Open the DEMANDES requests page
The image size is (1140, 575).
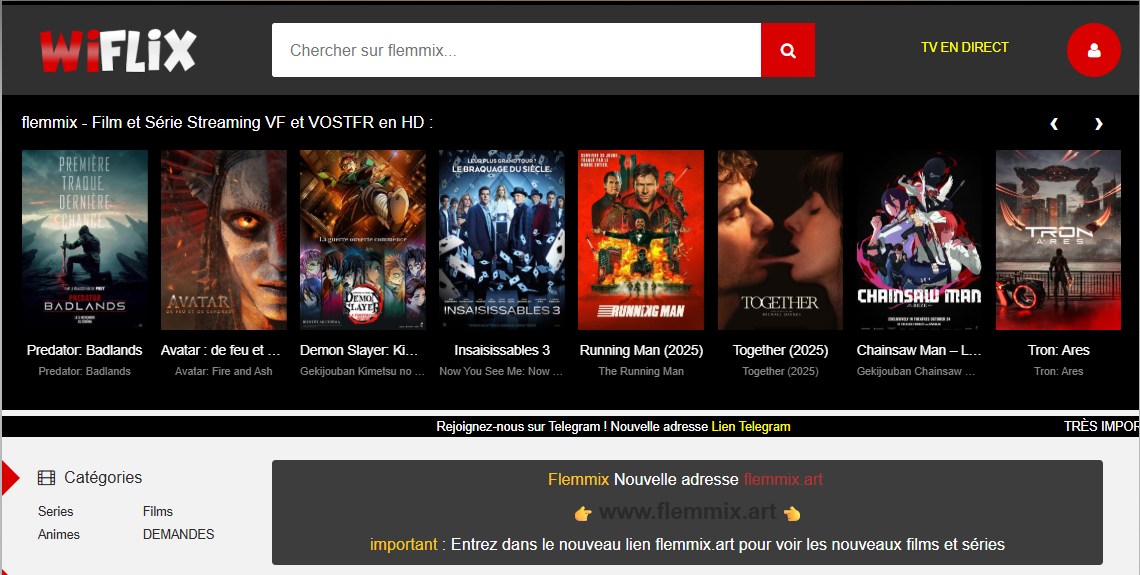coord(178,534)
